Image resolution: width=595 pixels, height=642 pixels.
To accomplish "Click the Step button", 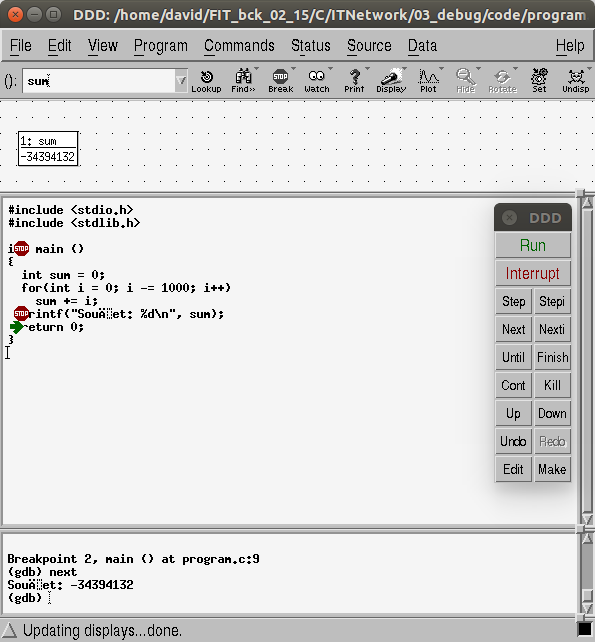I will point(514,301).
